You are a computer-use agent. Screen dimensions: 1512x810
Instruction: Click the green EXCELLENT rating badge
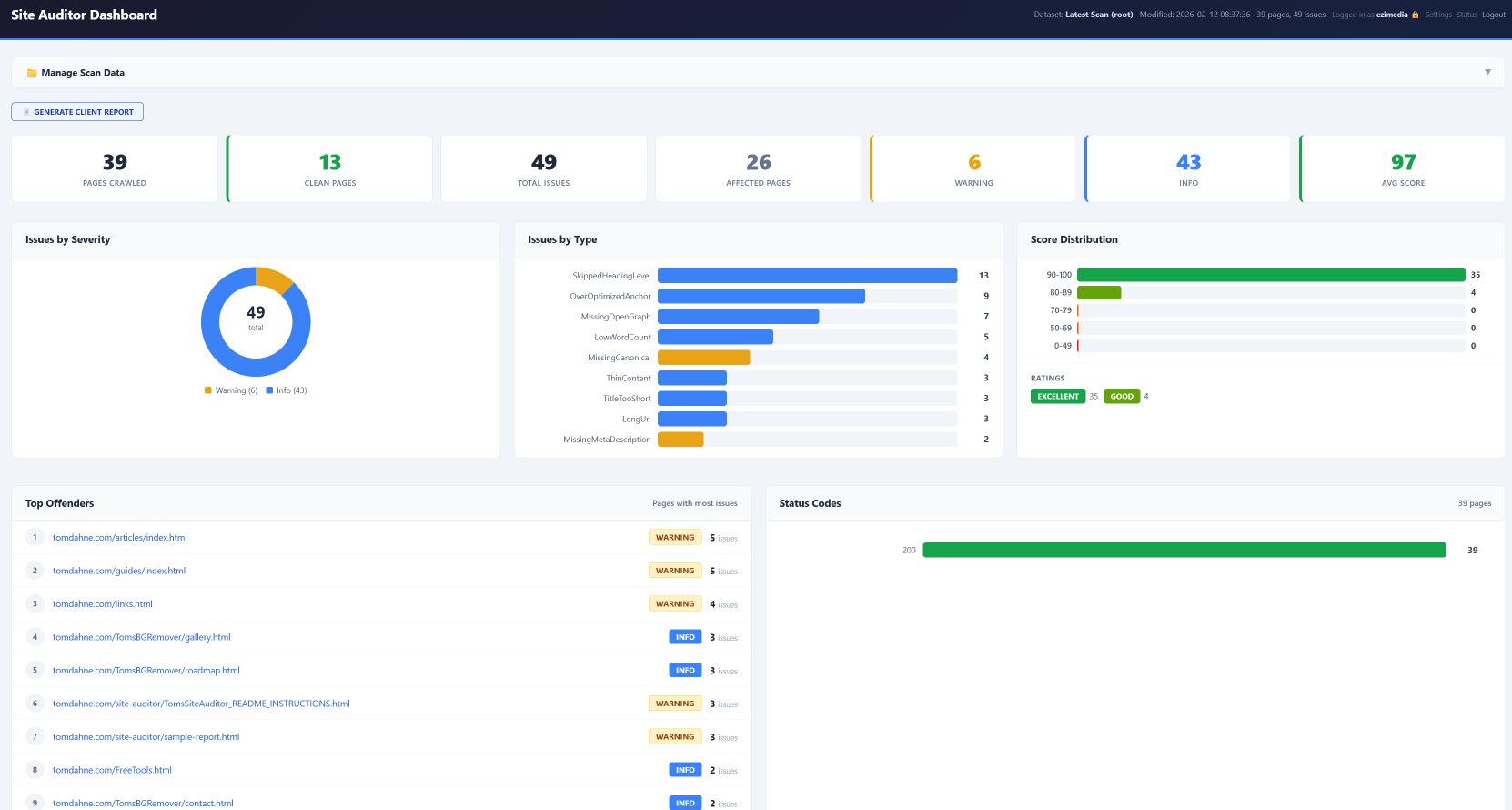coord(1057,397)
